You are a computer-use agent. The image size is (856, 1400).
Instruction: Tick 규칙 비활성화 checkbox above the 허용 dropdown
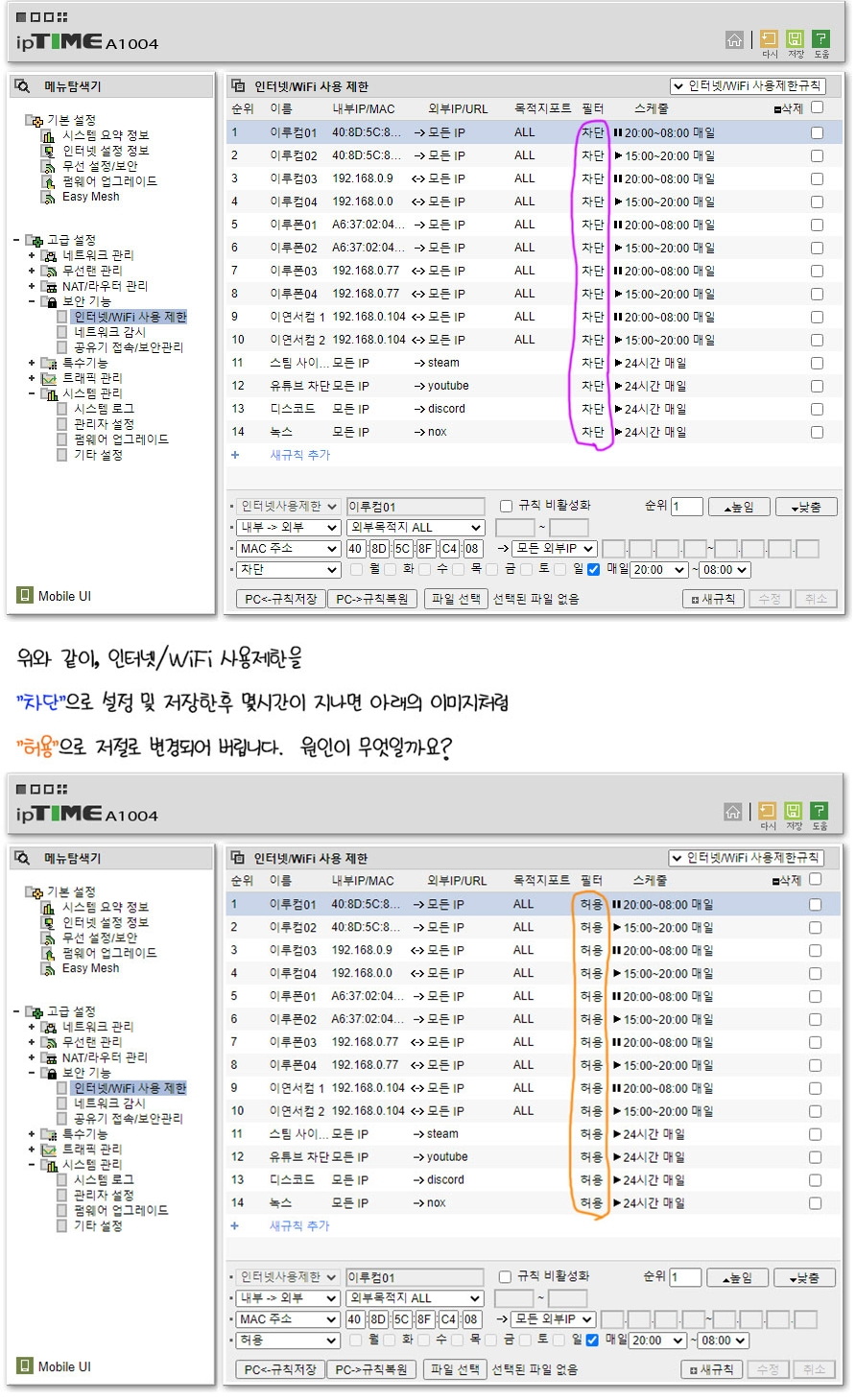[x=505, y=1277]
